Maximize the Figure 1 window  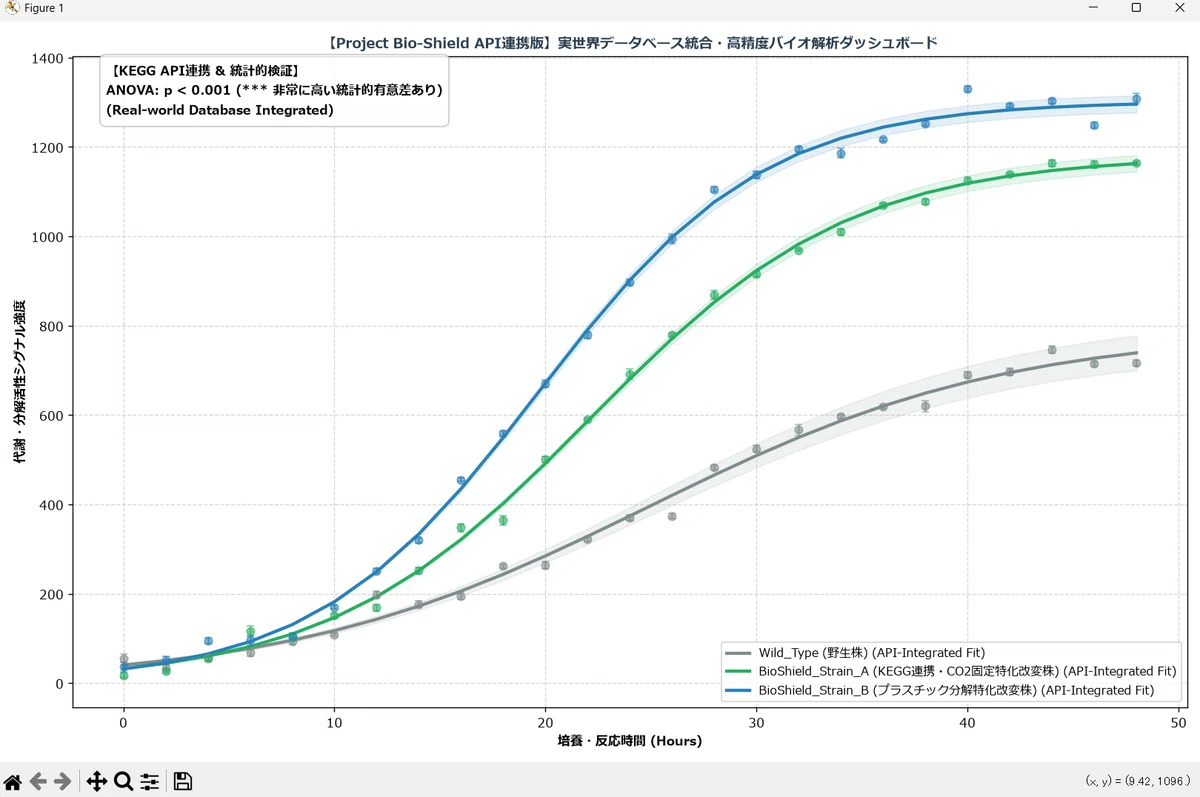pos(1136,8)
